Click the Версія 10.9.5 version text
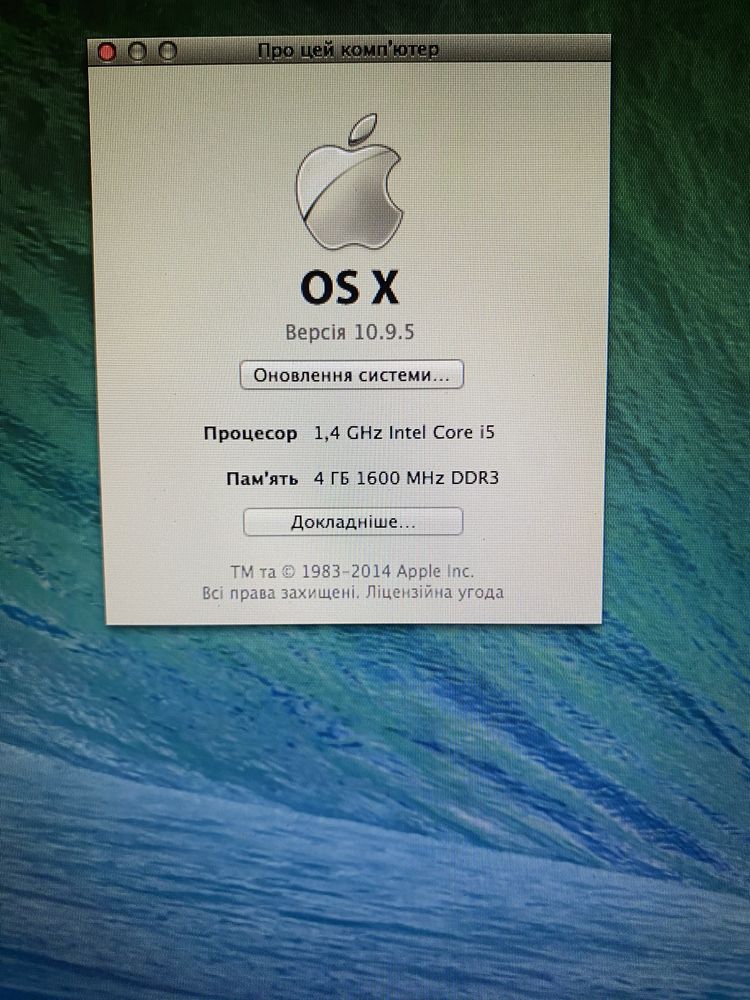This screenshot has height=1000, width=750. (349, 332)
